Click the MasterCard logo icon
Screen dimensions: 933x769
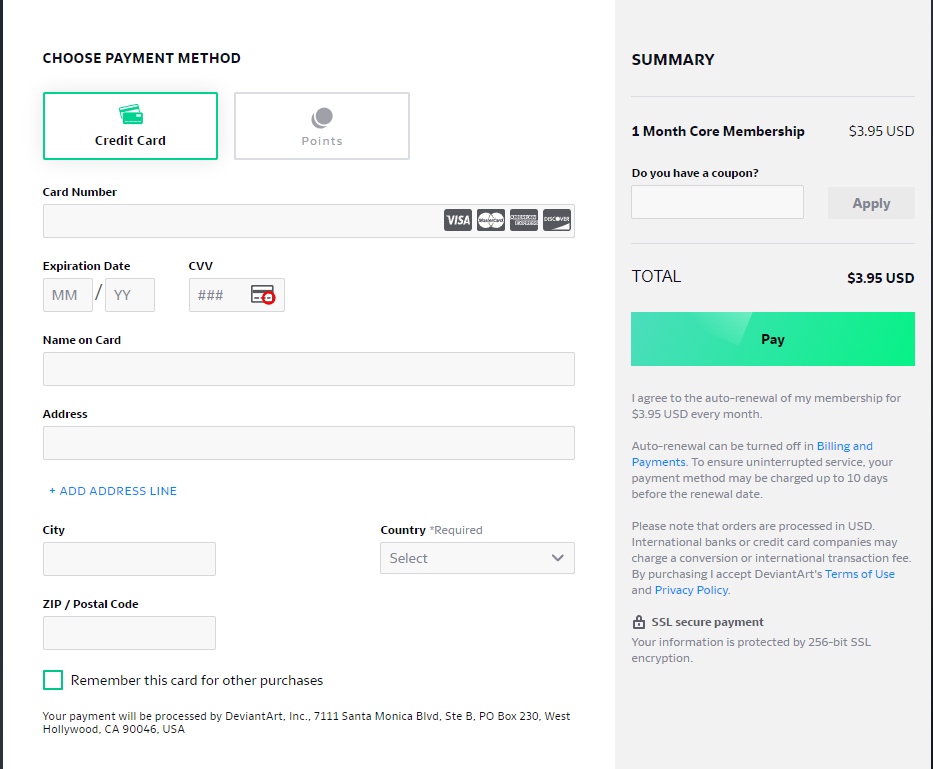click(x=491, y=220)
